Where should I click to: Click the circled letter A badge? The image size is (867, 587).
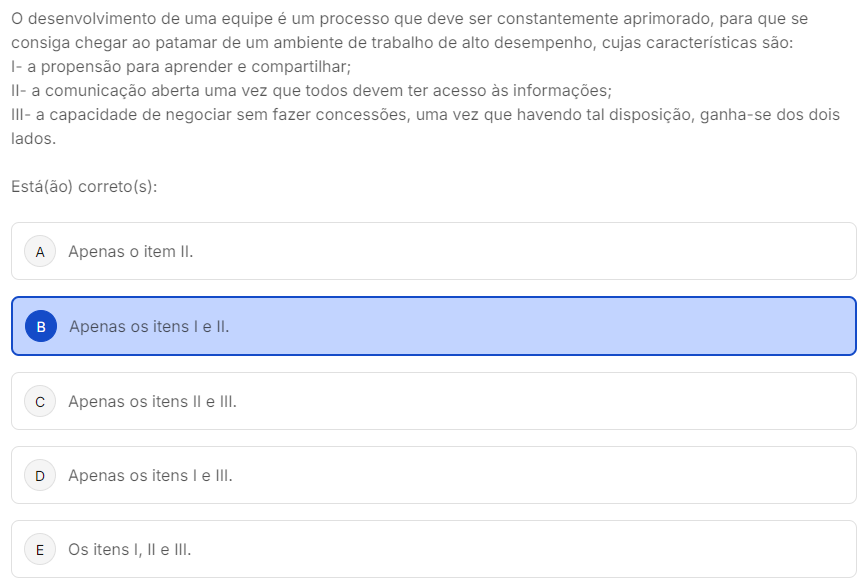pyautogui.click(x=40, y=252)
